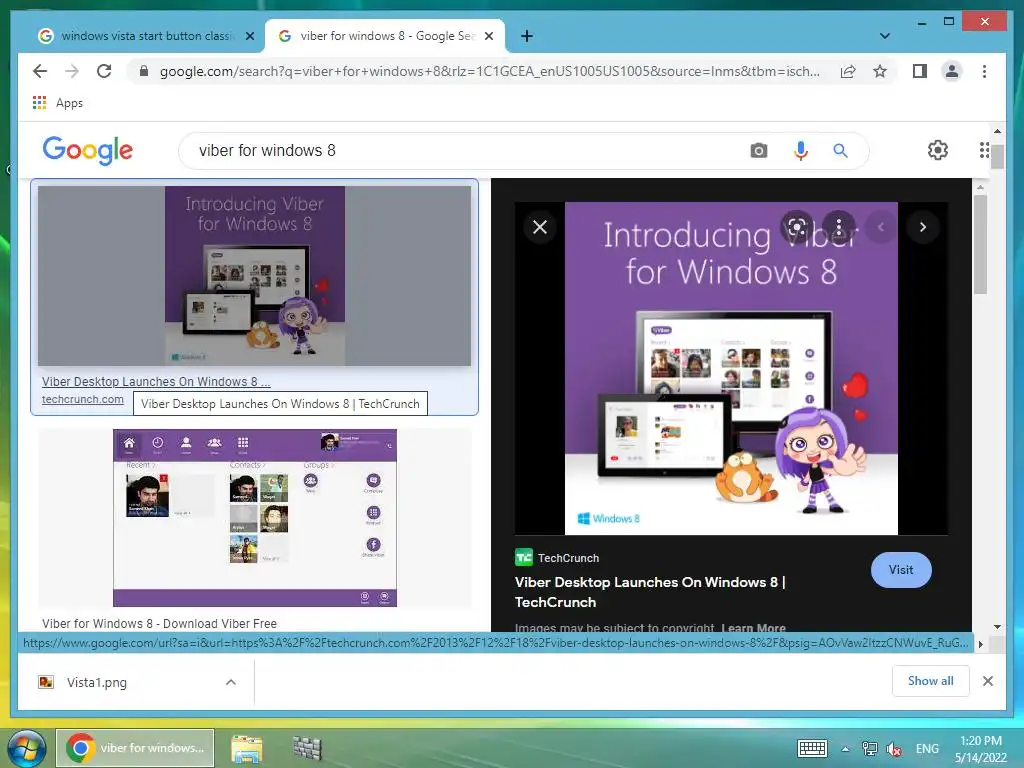Start voice search with microphone
1024x768 pixels.
(801, 151)
